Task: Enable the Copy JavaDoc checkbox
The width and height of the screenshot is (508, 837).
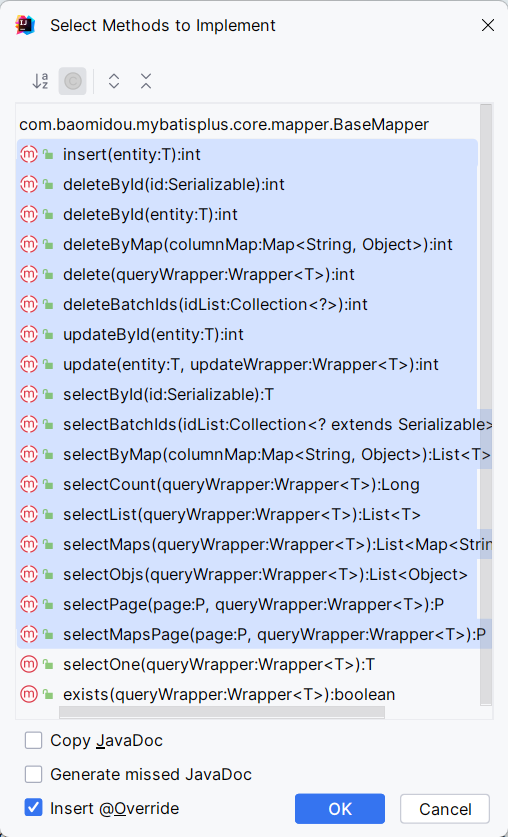Action: 33,740
